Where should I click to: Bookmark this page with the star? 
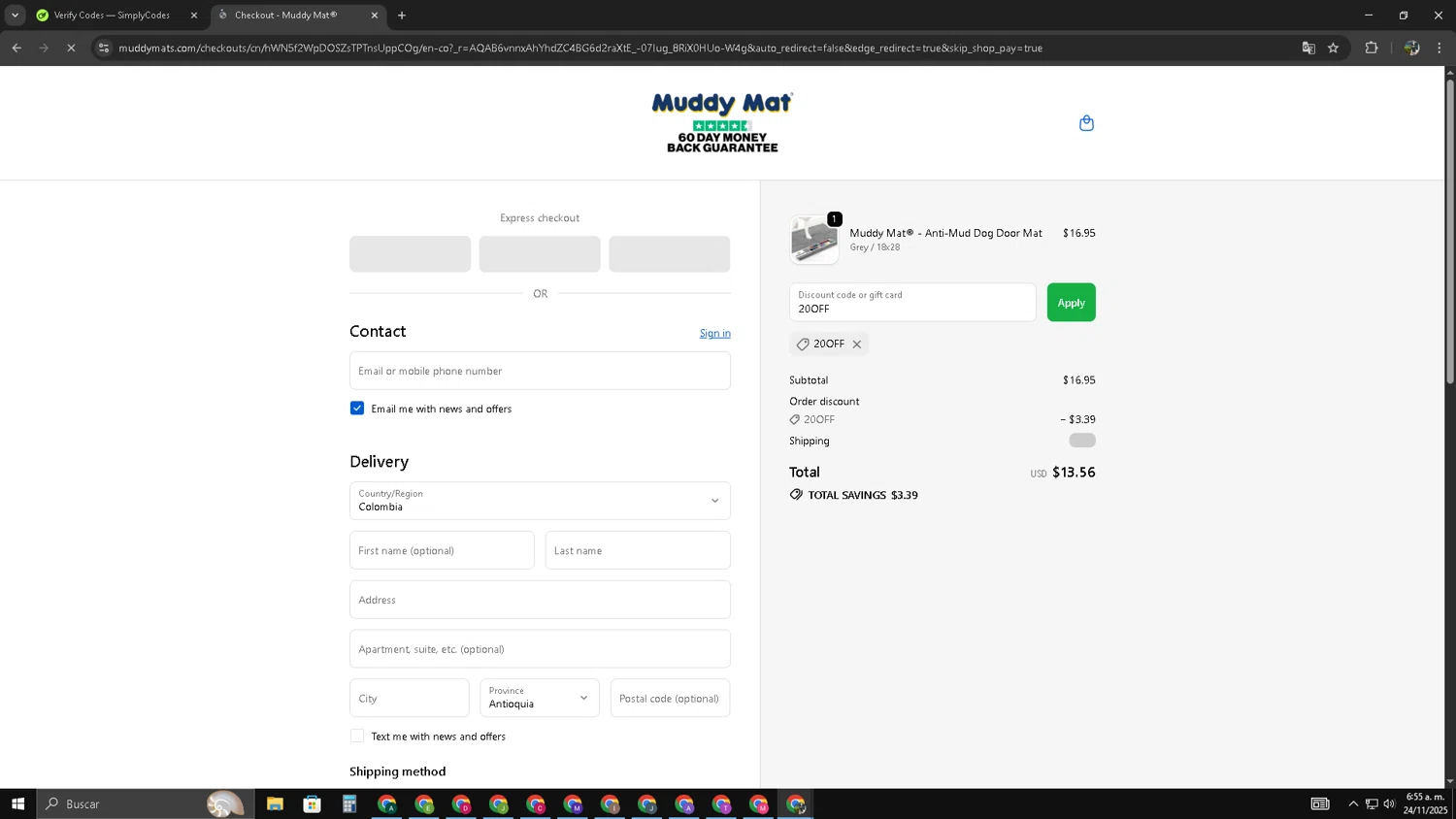click(x=1334, y=48)
